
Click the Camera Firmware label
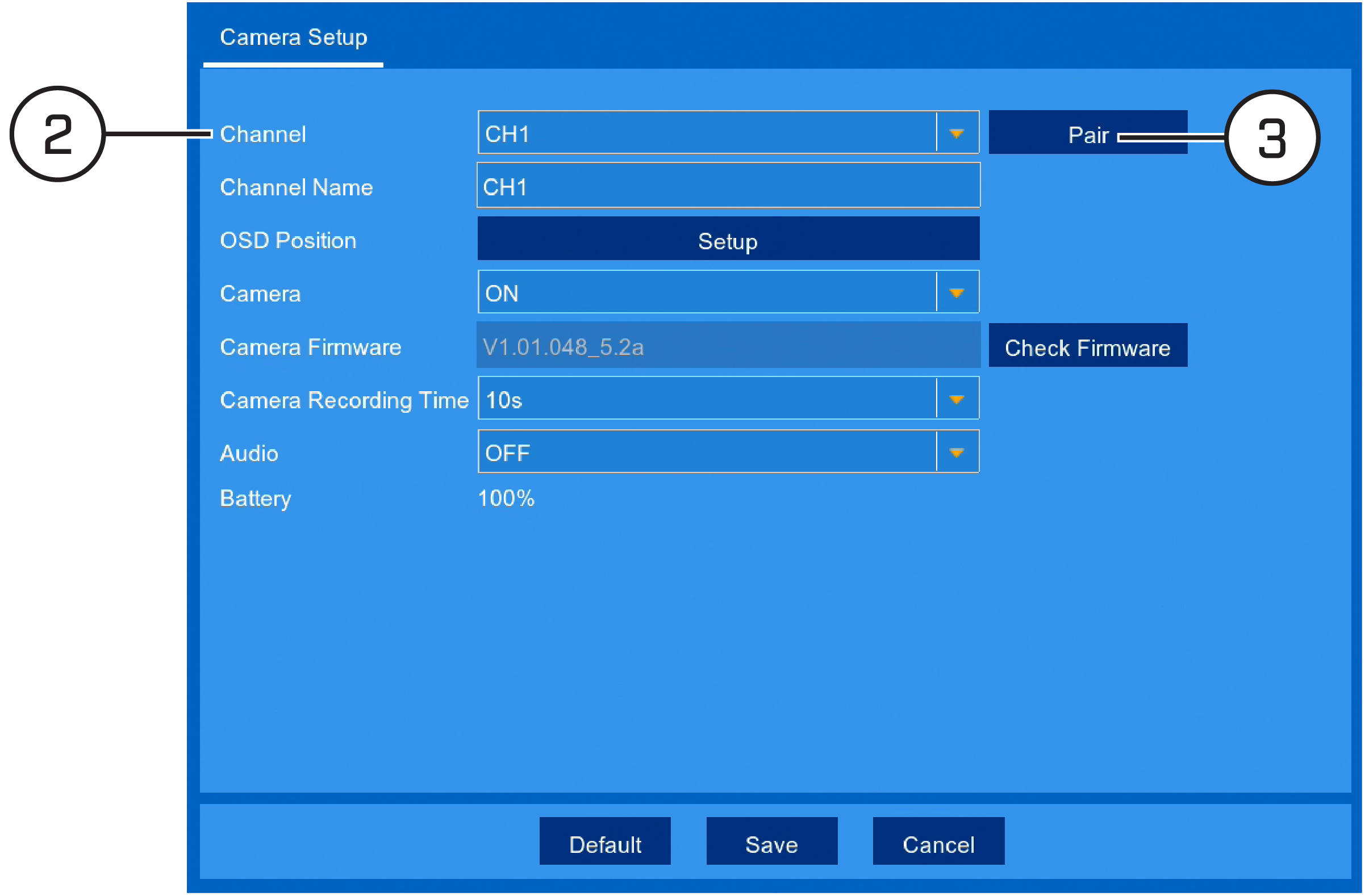click(x=311, y=347)
